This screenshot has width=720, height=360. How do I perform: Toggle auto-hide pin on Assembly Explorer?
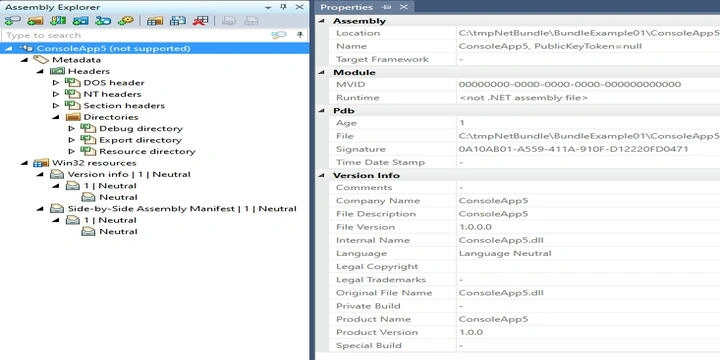(283, 7)
